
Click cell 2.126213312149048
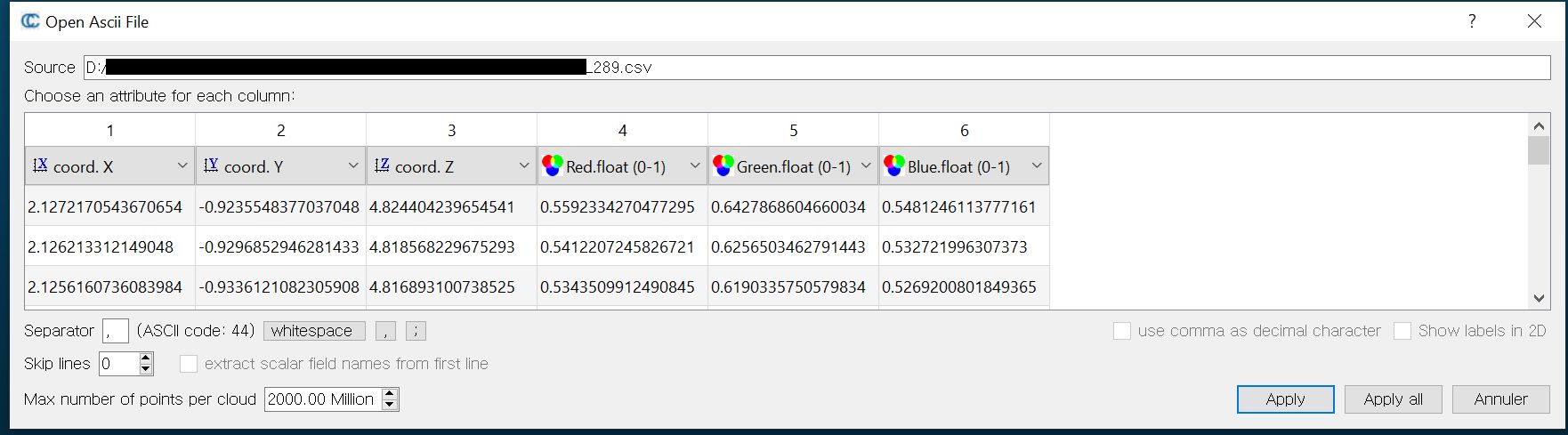(x=110, y=246)
